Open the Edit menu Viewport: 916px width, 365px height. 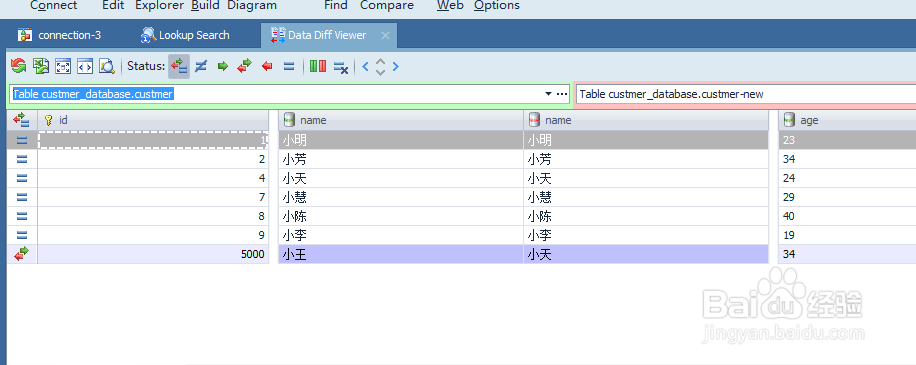tap(113, 6)
